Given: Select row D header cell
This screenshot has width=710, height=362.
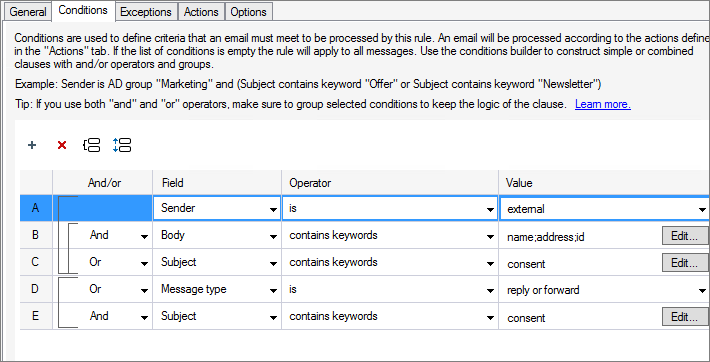Looking at the screenshot, I should click(36, 289).
